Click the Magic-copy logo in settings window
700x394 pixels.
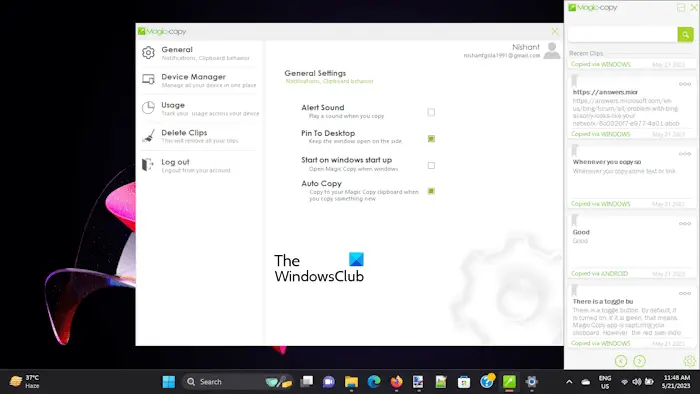point(162,31)
